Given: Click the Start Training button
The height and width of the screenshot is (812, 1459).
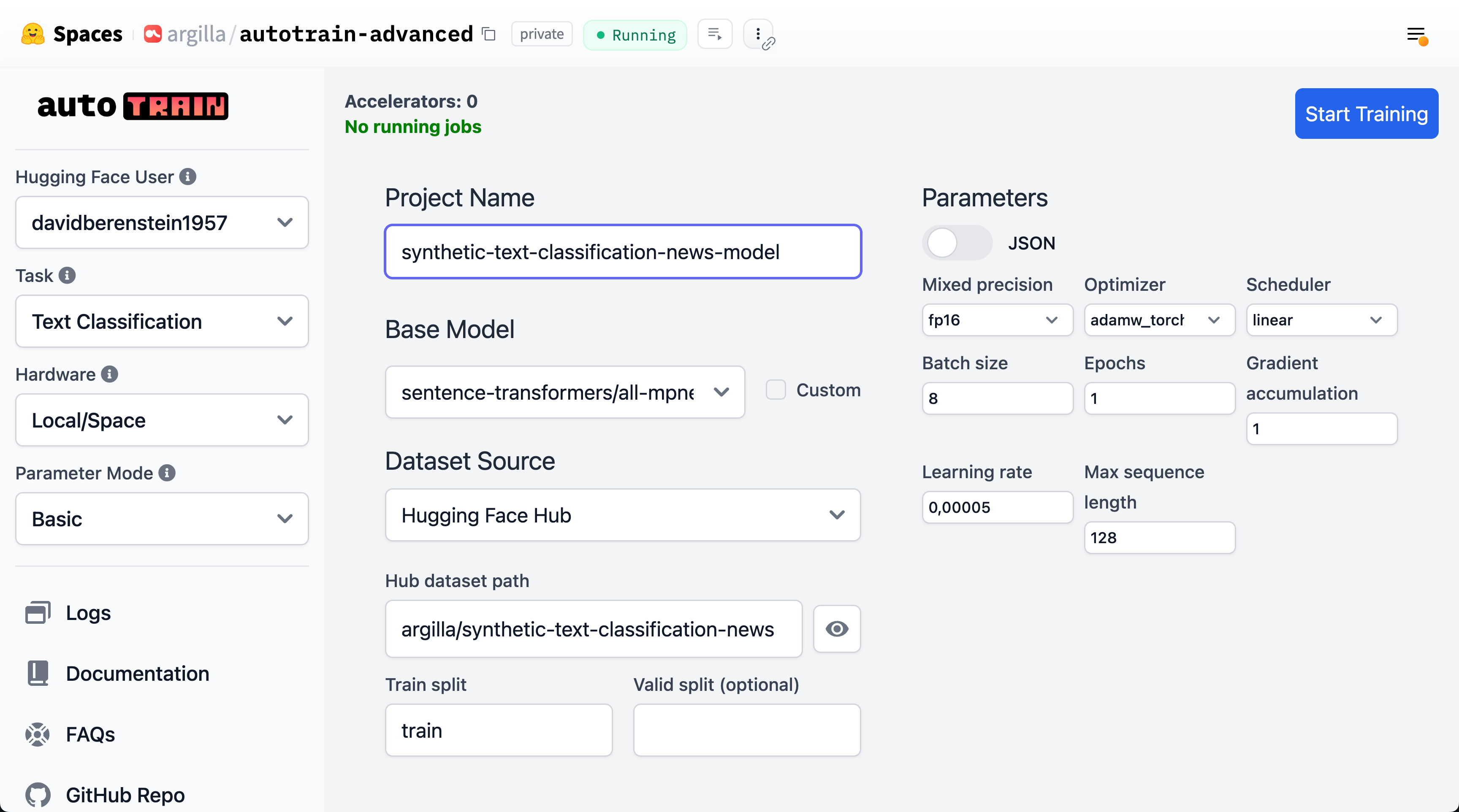Looking at the screenshot, I should [x=1366, y=114].
